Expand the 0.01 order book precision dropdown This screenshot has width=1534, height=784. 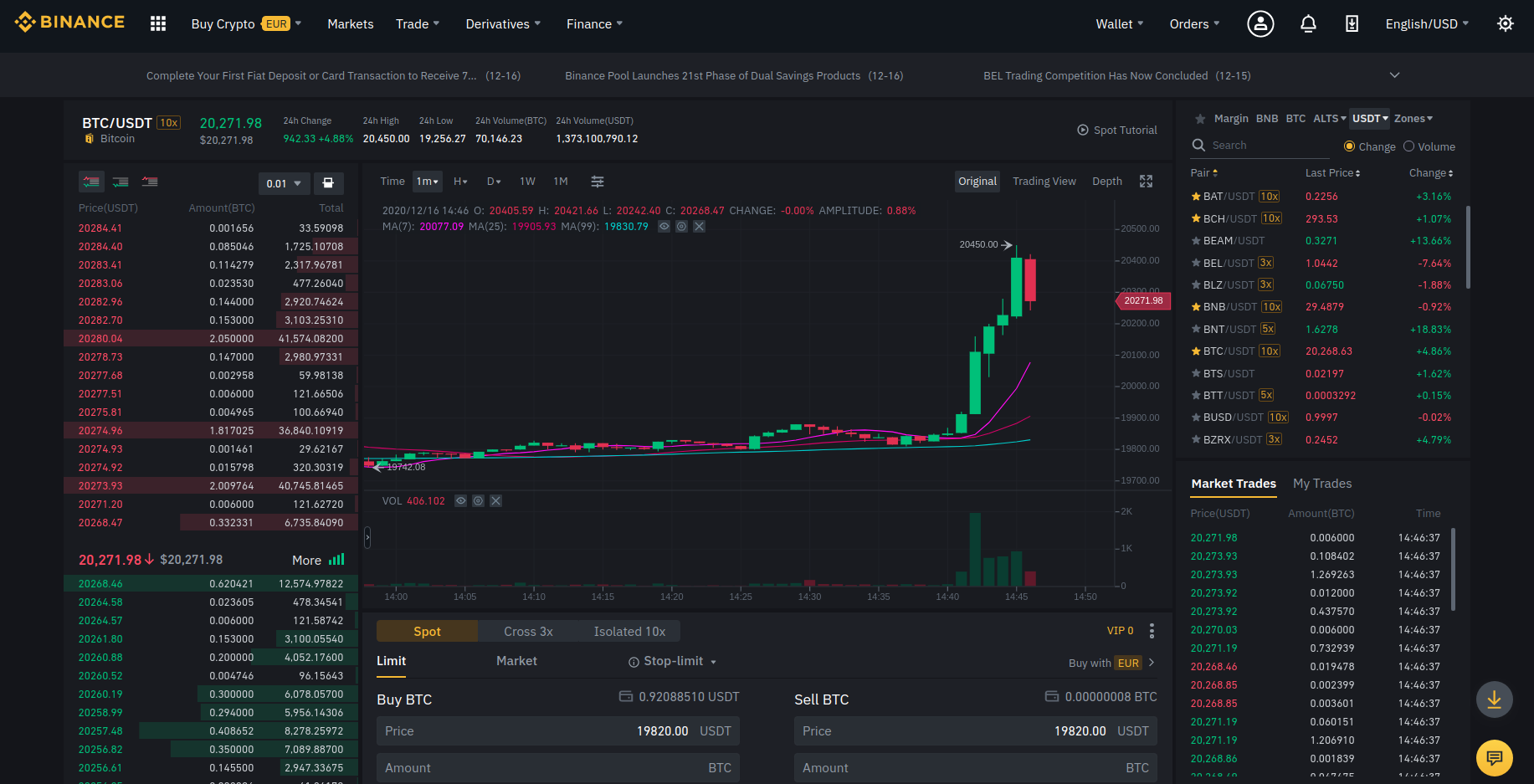(284, 183)
